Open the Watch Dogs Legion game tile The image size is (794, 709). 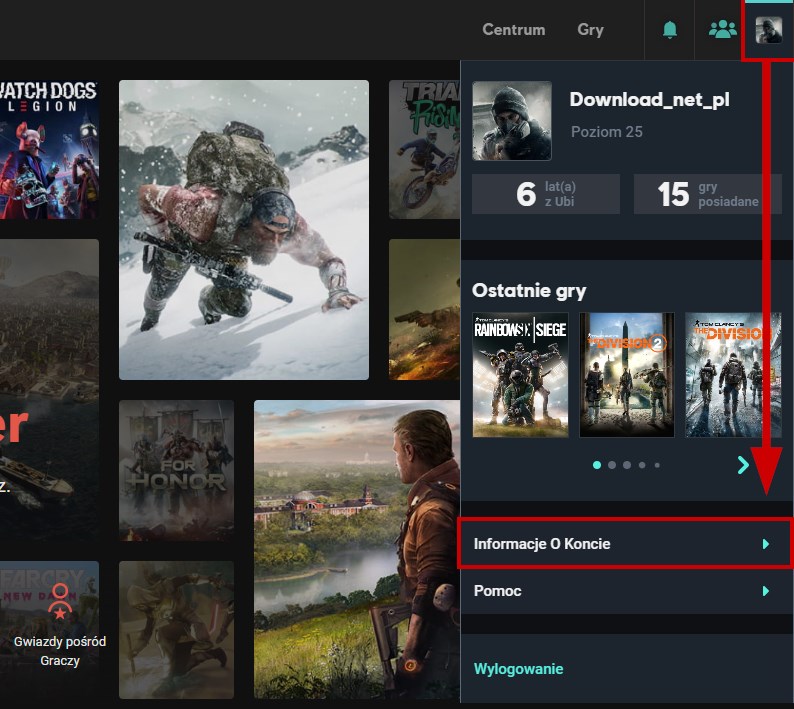[x=49, y=149]
